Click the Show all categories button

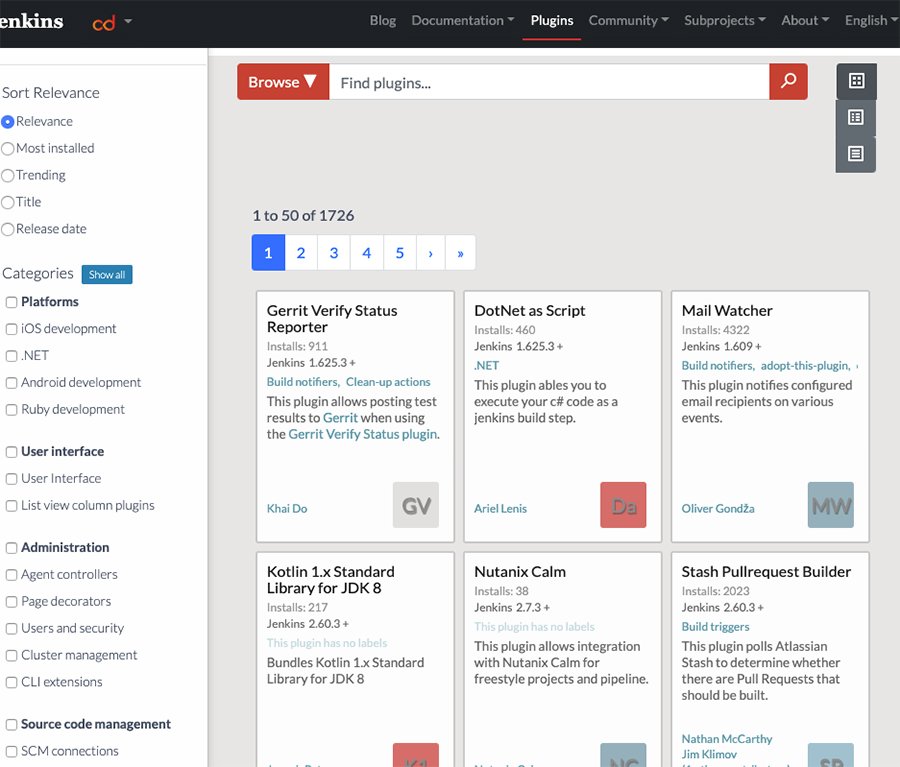point(107,274)
